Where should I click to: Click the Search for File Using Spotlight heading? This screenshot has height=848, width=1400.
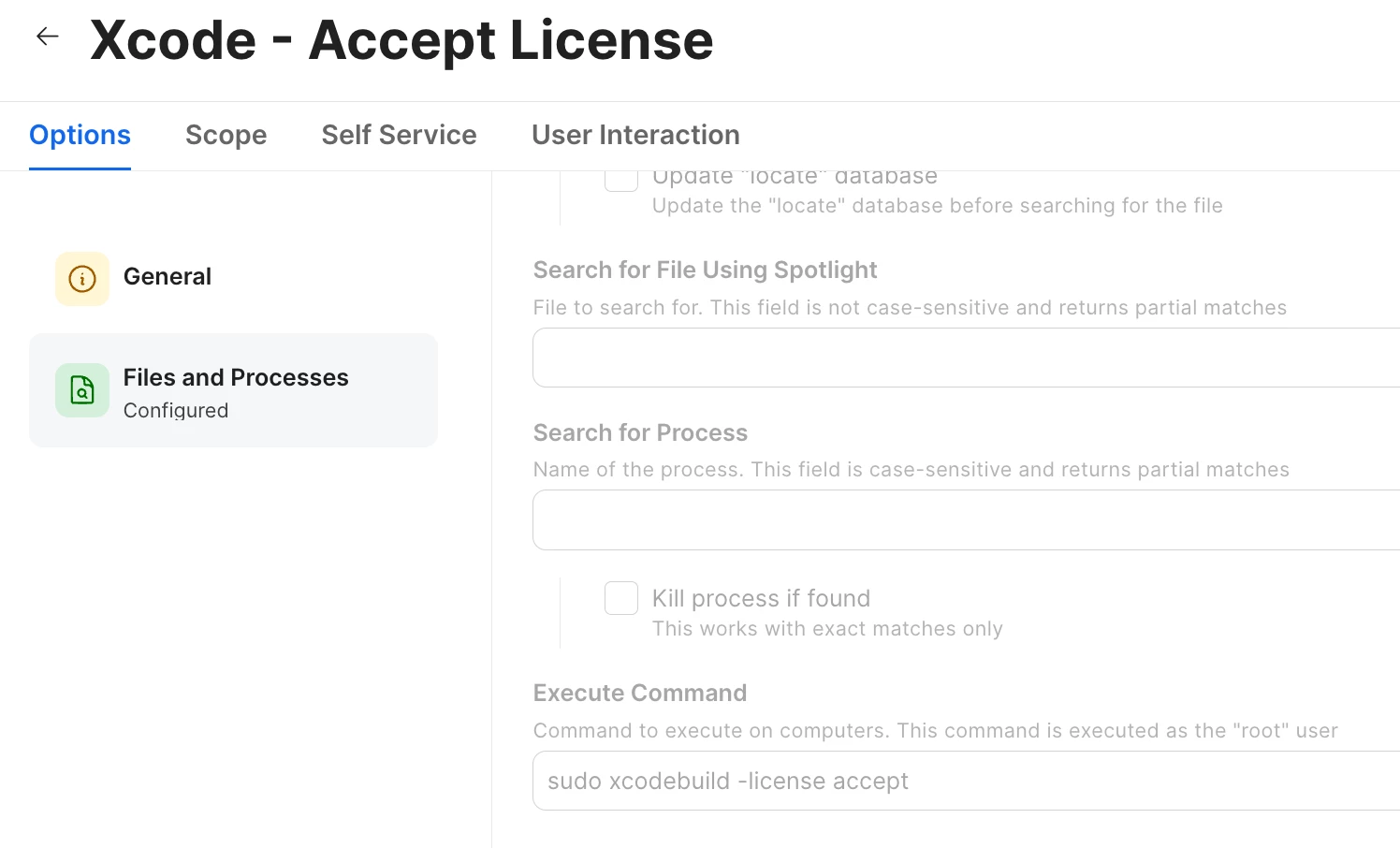pos(705,270)
